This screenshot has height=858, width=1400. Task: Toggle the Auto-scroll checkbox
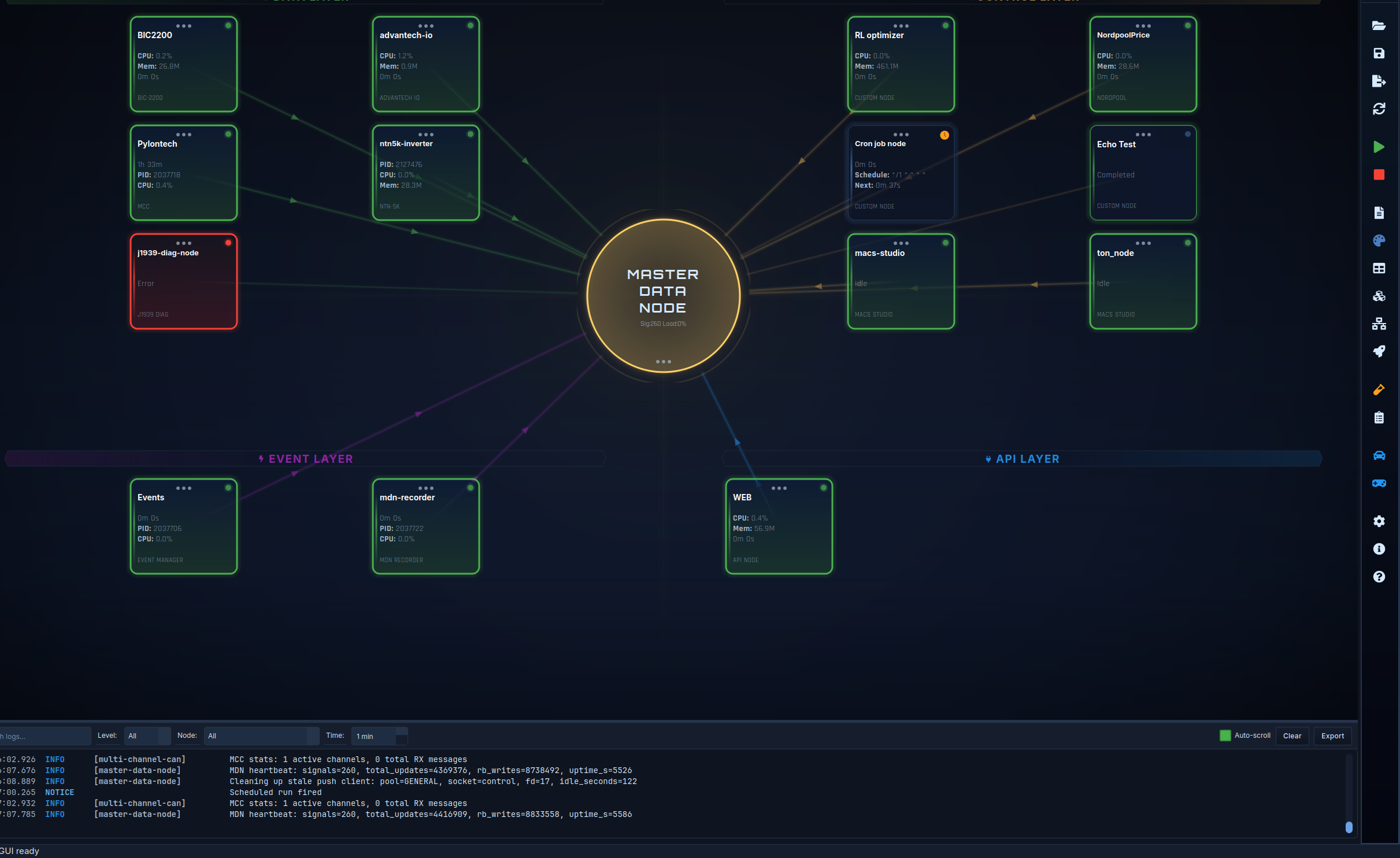(1225, 736)
